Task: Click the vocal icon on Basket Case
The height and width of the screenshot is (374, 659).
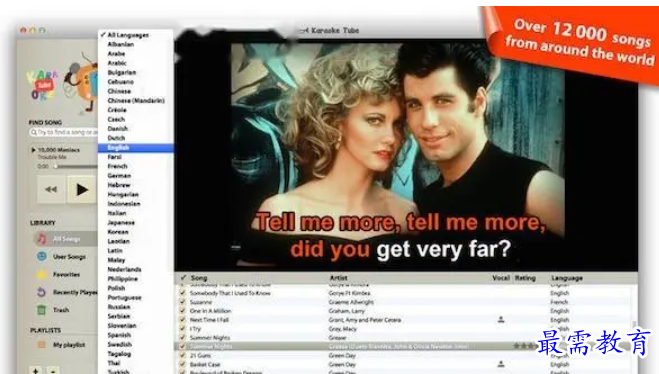Action: pos(501,364)
